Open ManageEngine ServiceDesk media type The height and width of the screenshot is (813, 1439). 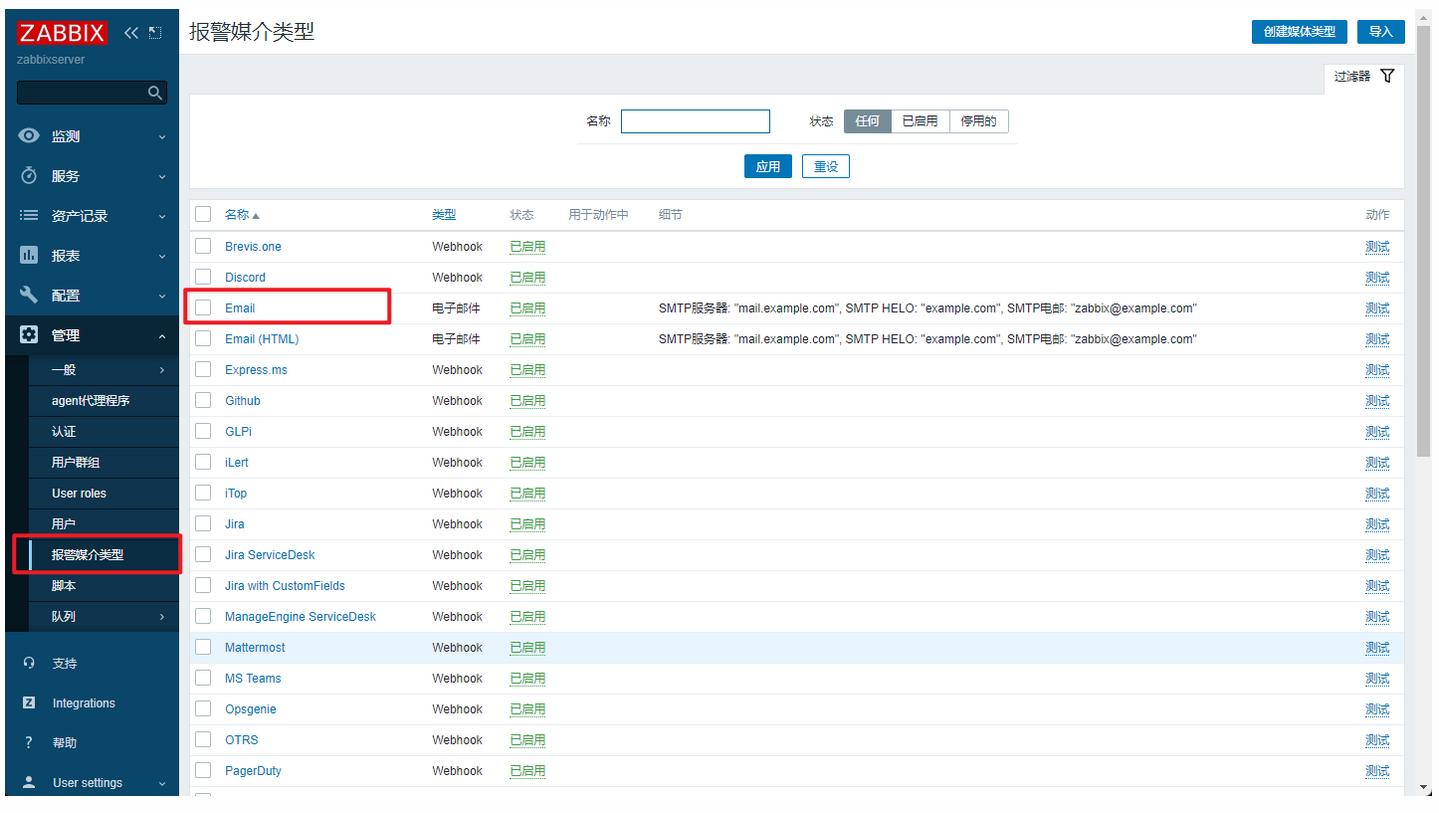pos(300,617)
